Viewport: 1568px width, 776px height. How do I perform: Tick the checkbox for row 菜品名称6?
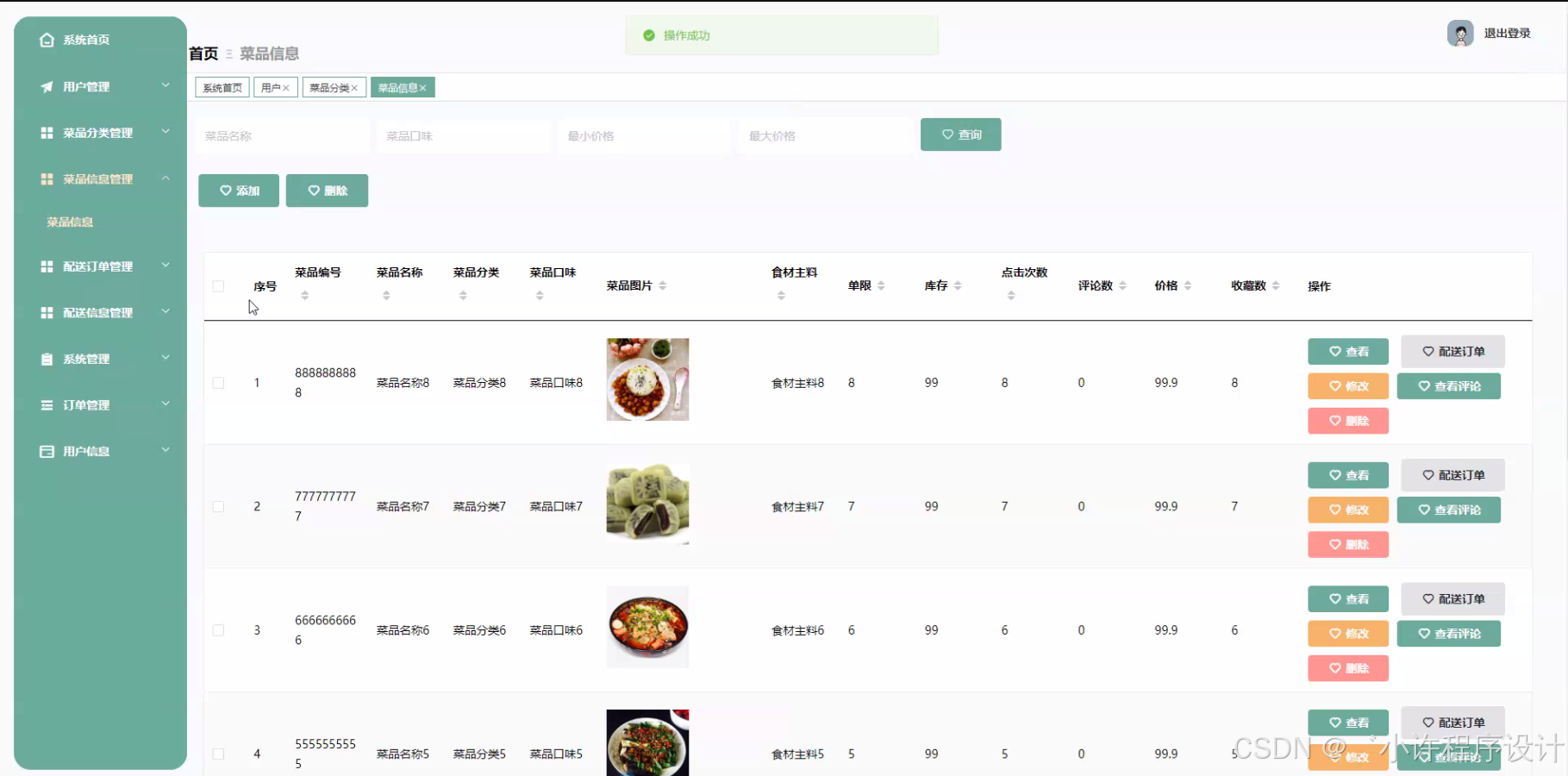[x=218, y=630]
